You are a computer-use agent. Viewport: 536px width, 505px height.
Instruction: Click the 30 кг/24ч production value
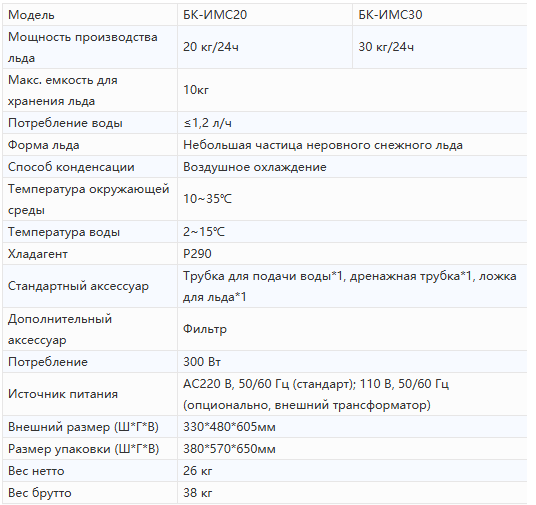pyautogui.click(x=386, y=47)
